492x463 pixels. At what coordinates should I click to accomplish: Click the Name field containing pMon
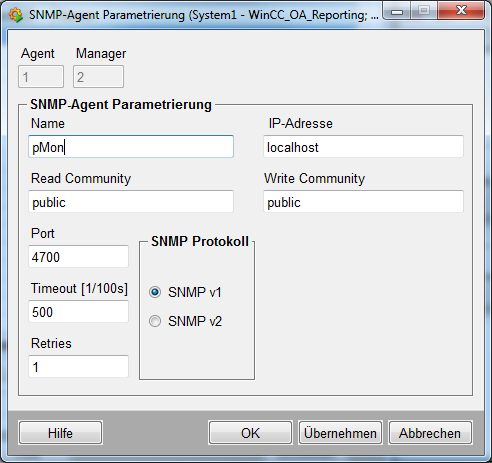point(131,147)
